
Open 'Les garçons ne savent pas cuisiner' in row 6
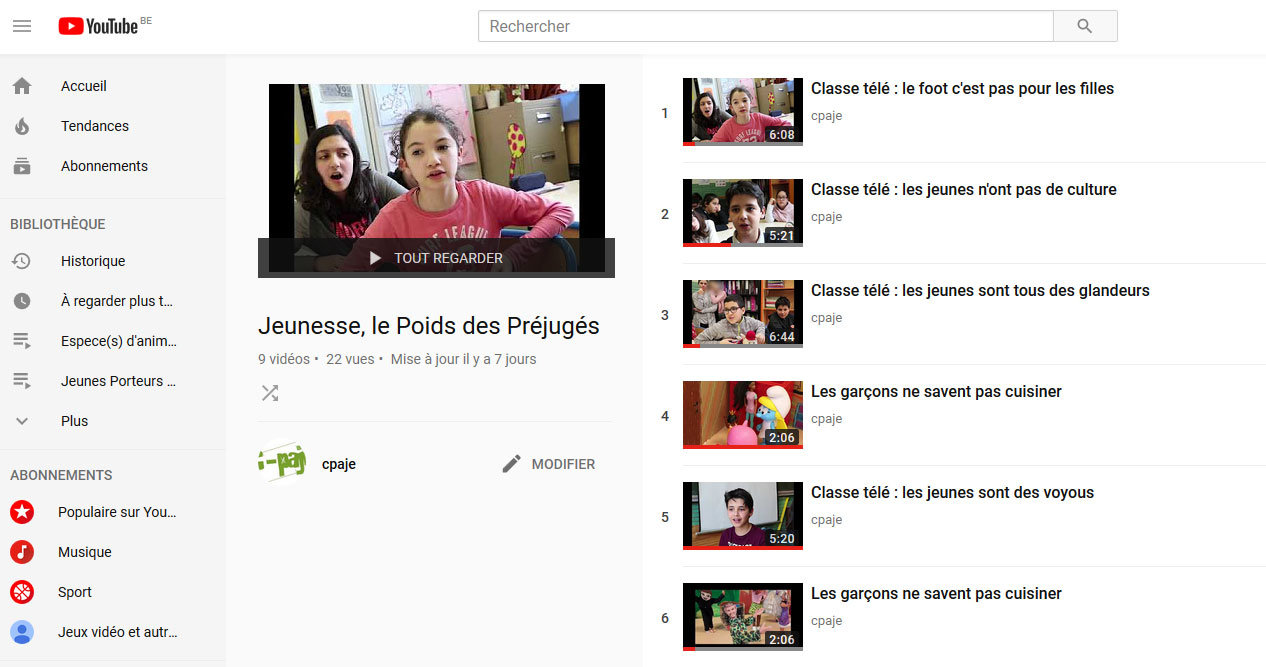click(x=936, y=593)
